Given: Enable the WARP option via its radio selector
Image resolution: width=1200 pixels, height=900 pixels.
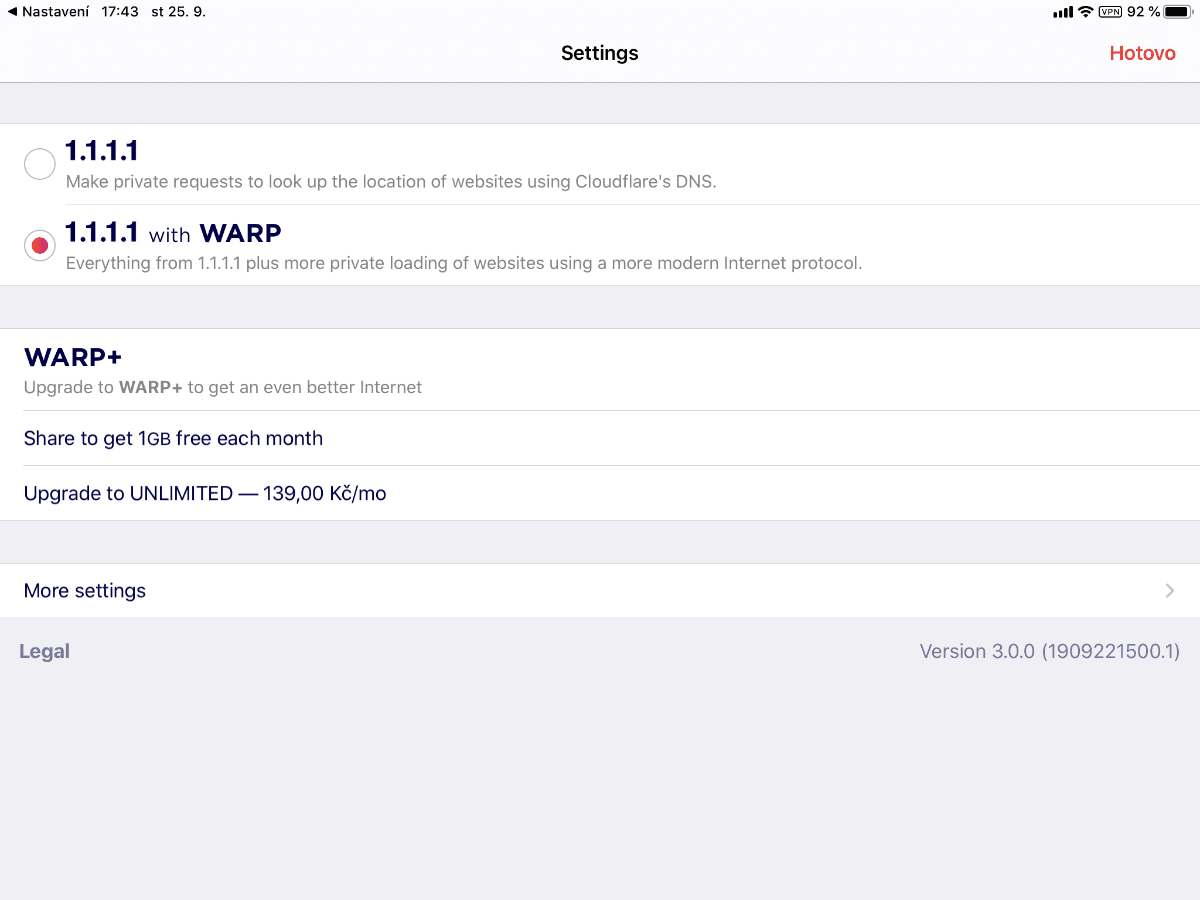Looking at the screenshot, I should [39, 245].
